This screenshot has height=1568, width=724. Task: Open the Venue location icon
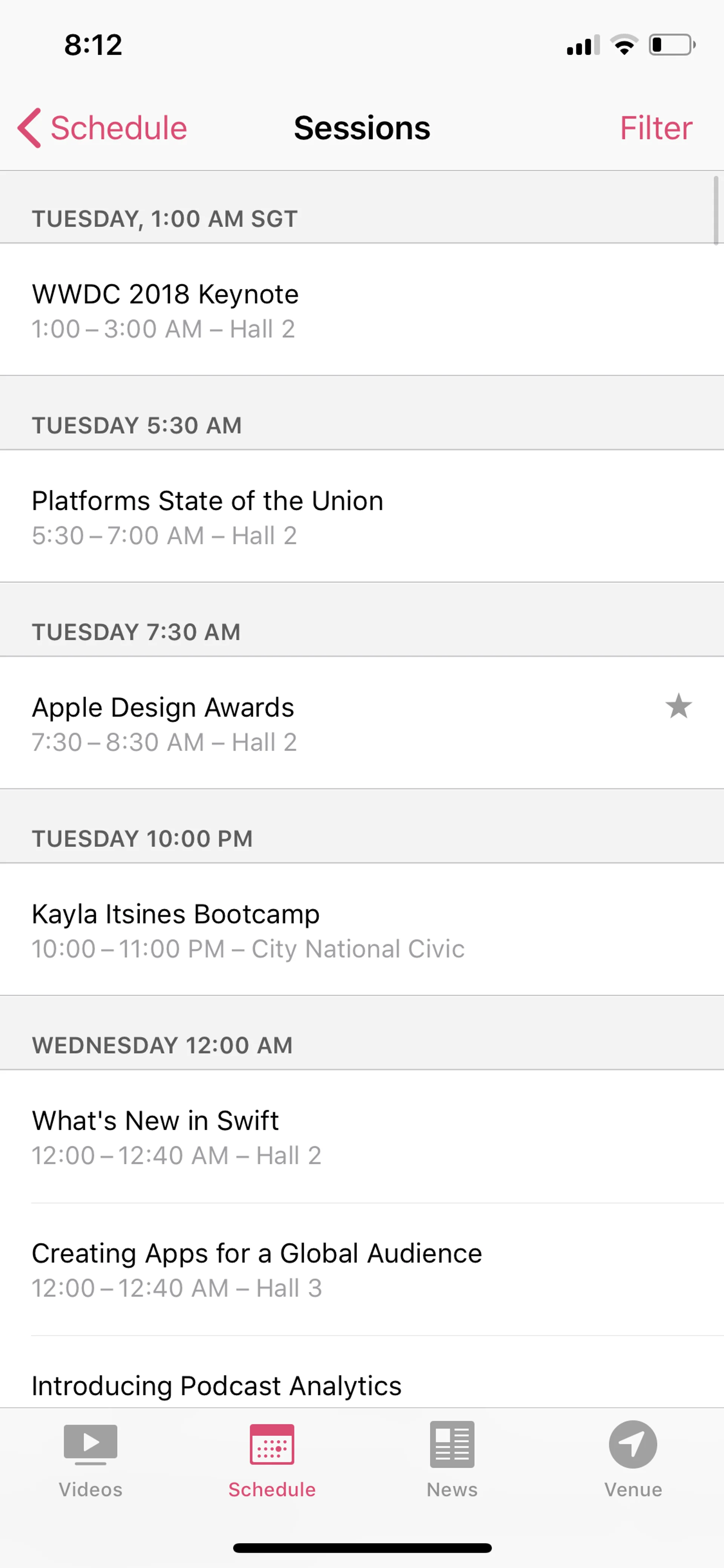tap(633, 1444)
